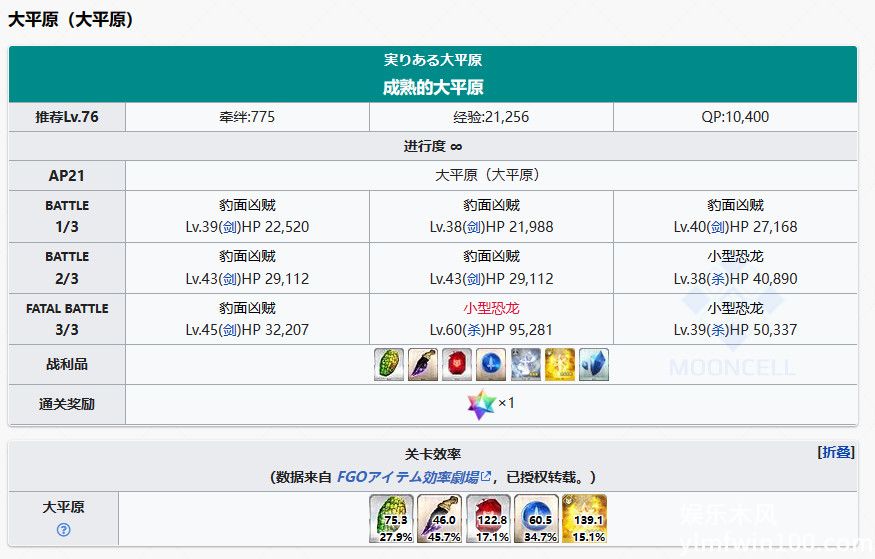Click the red 小型恐龙 boss name
Viewport: 875px width, 559px height.
click(x=491, y=308)
